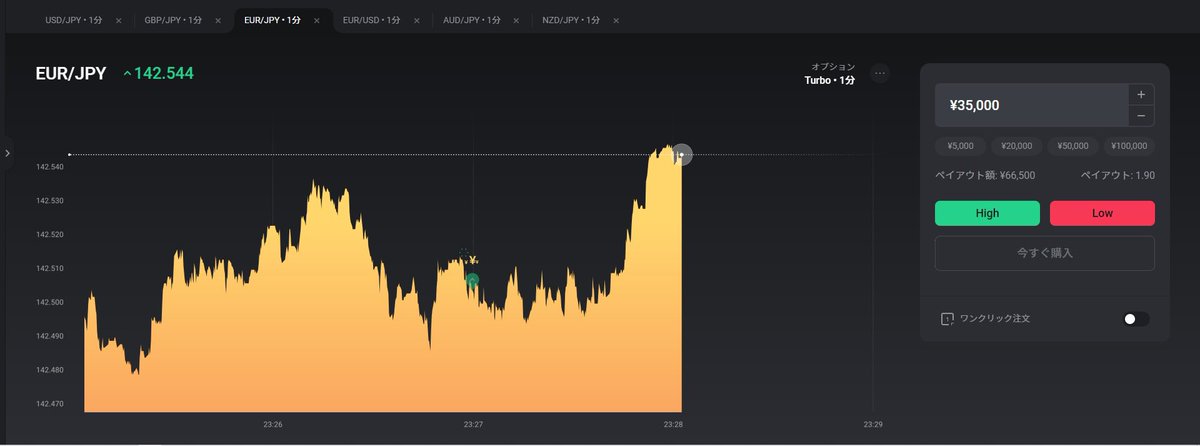1200x446 pixels.
Task: Choose the green High option
Action: [987, 213]
